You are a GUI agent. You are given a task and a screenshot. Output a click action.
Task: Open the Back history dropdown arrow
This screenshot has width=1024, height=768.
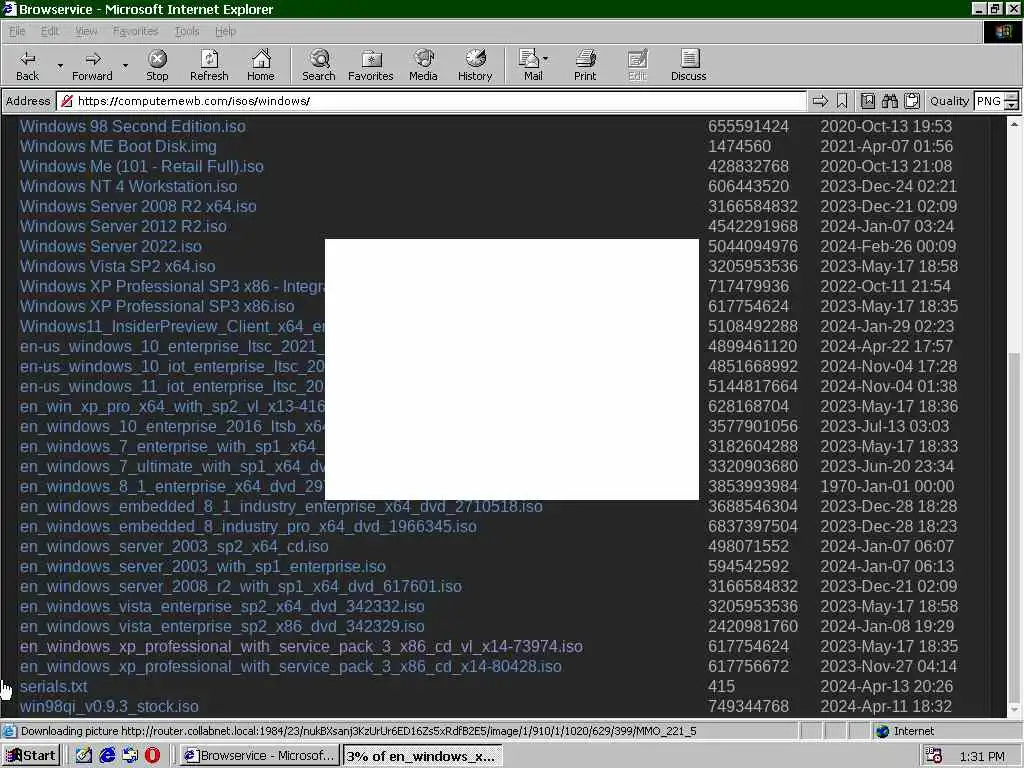tap(60, 65)
